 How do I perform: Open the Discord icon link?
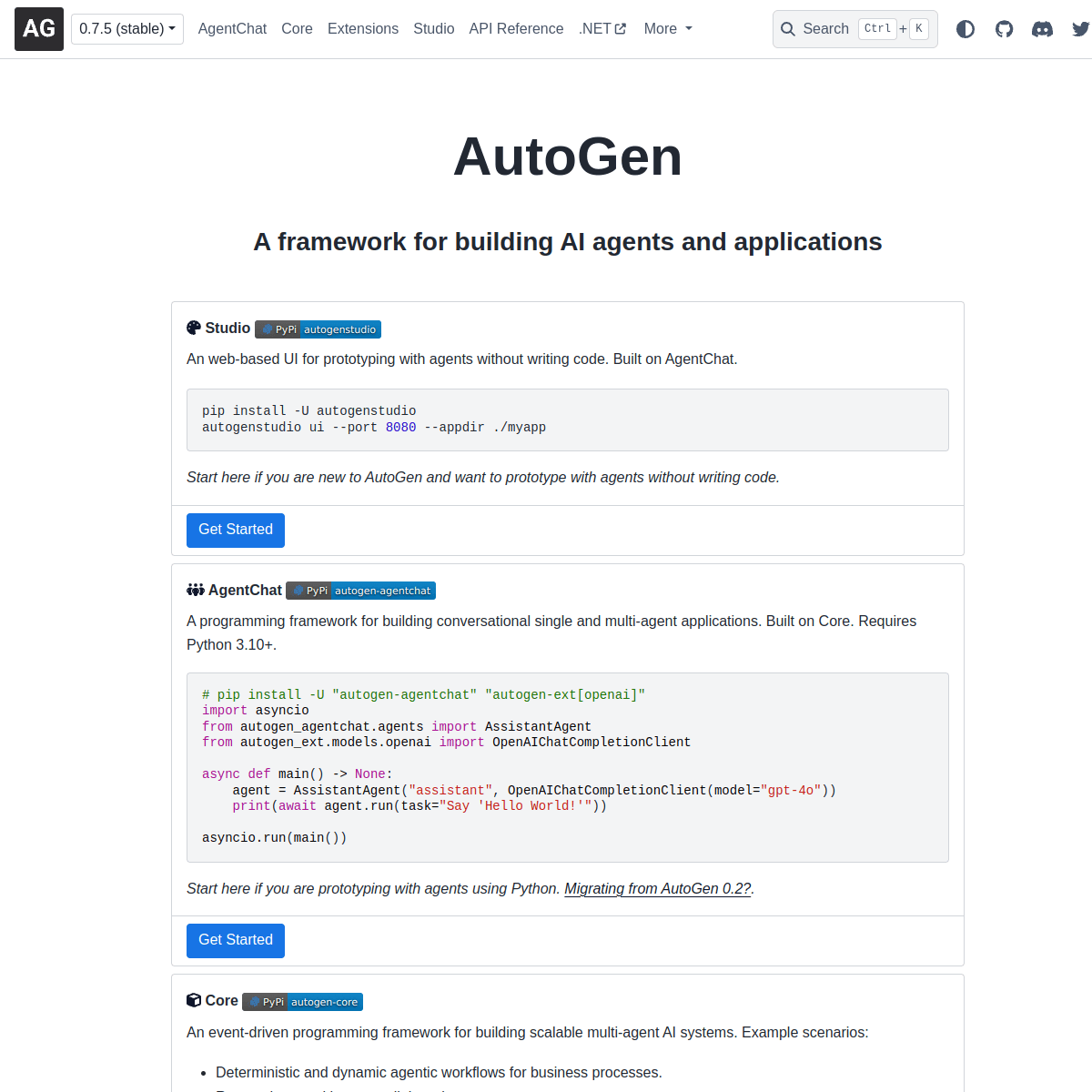pyautogui.click(x=1042, y=29)
